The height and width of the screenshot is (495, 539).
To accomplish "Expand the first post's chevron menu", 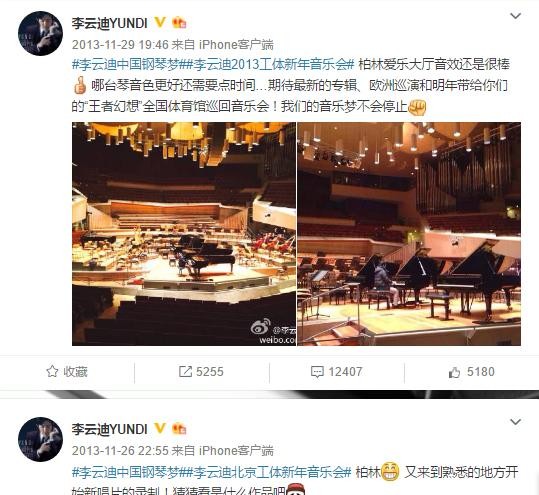I will click(x=515, y=16).
